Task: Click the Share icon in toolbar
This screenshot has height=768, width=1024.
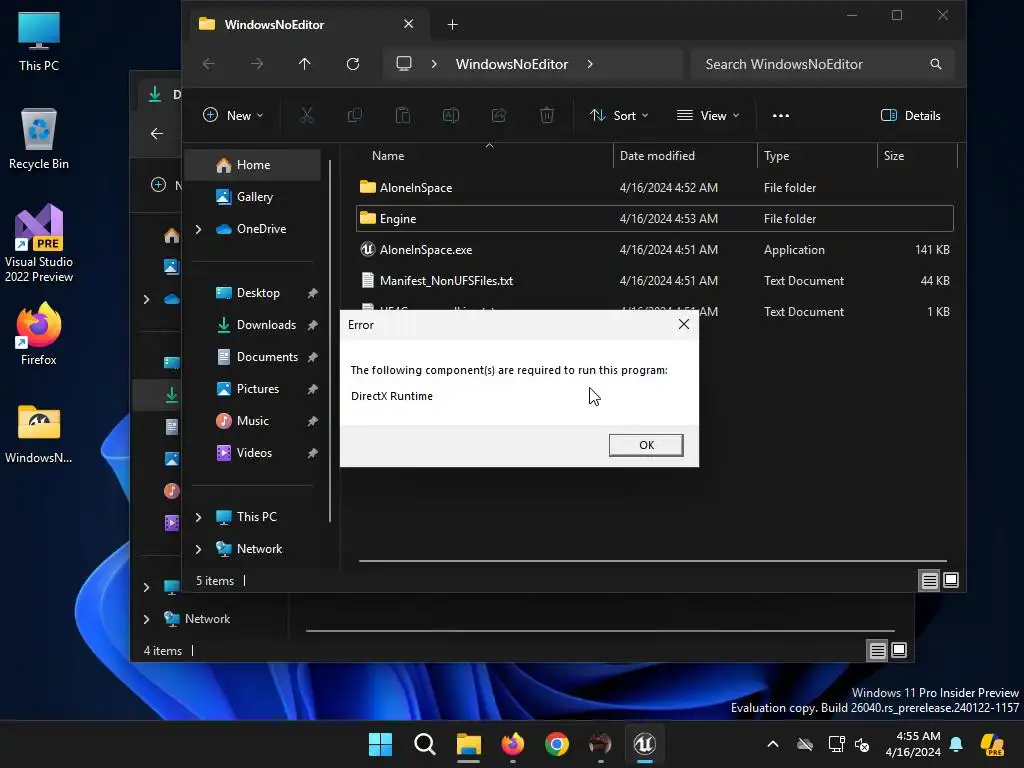Action: [499, 116]
